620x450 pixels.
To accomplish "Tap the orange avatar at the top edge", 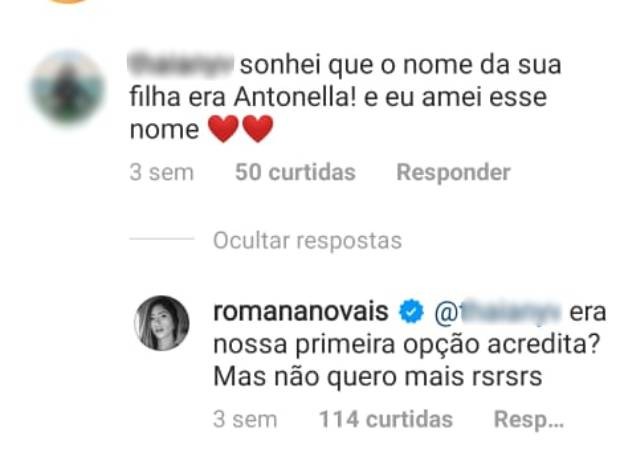I will pos(67,3).
